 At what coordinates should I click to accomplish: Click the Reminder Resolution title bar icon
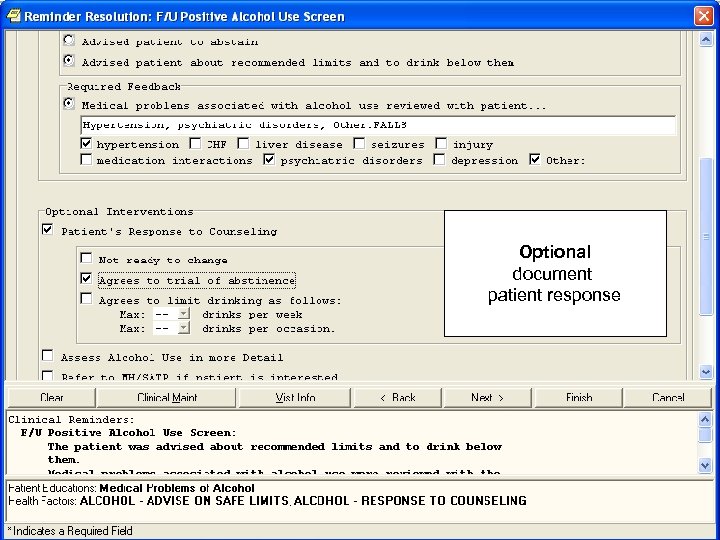click(13, 16)
